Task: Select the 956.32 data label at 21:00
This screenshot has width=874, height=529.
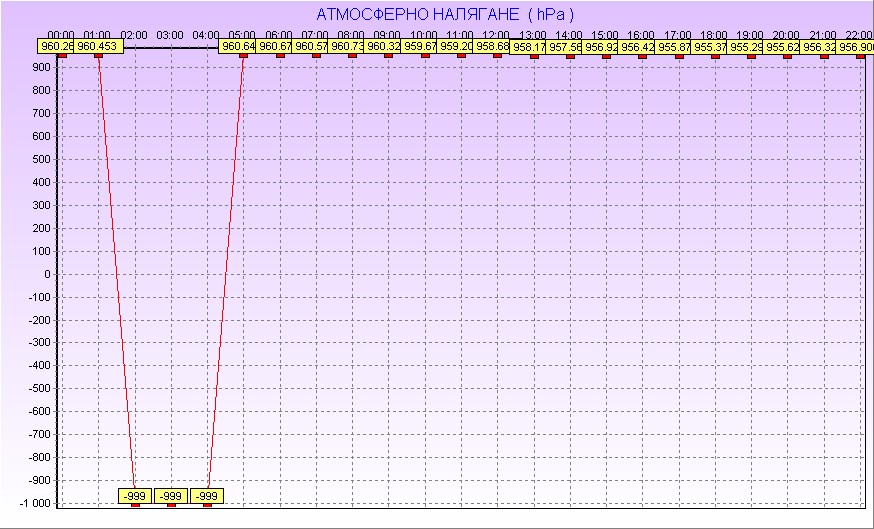Action: coord(819,47)
